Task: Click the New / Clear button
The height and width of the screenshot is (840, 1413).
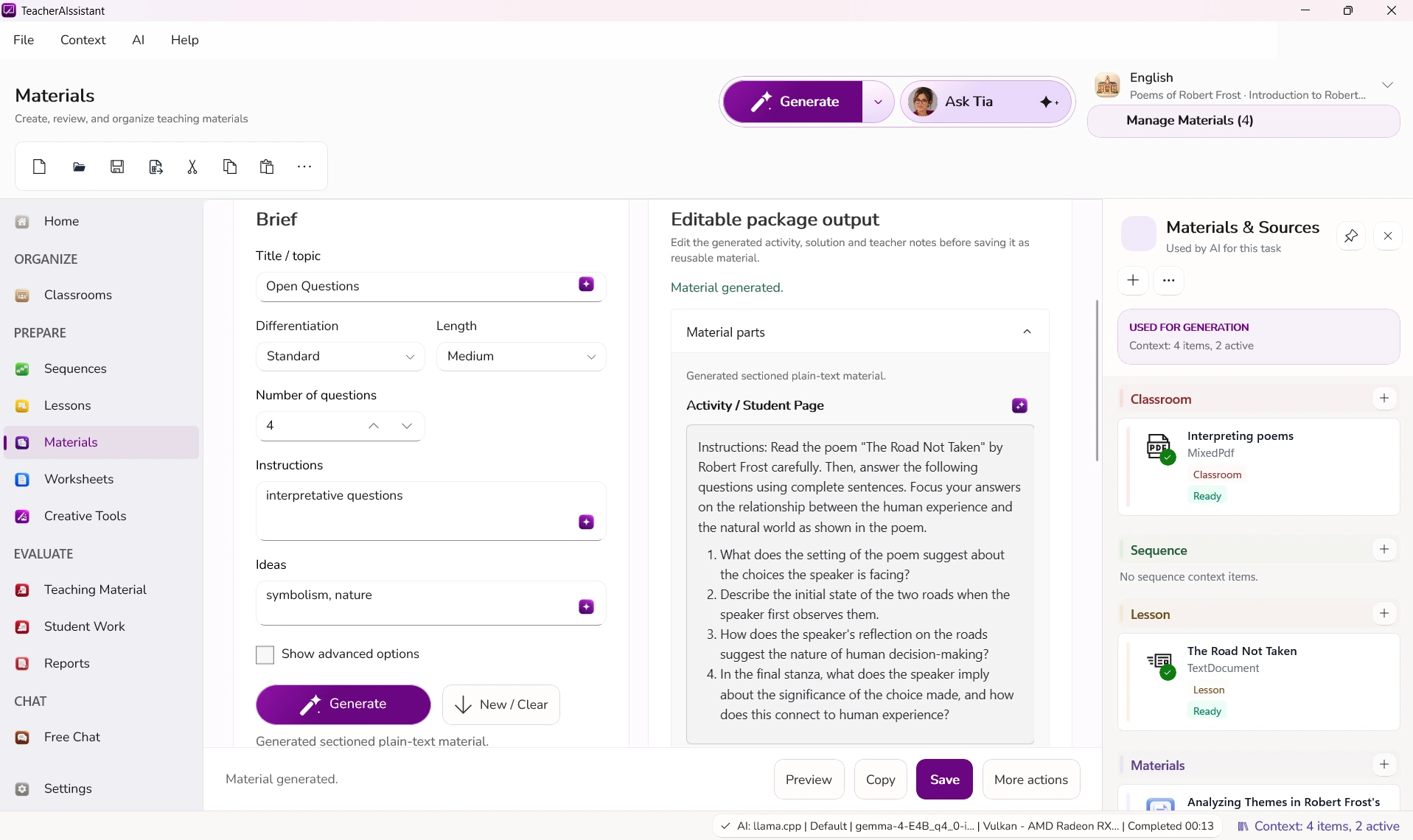Action: pyautogui.click(x=501, y=704)
